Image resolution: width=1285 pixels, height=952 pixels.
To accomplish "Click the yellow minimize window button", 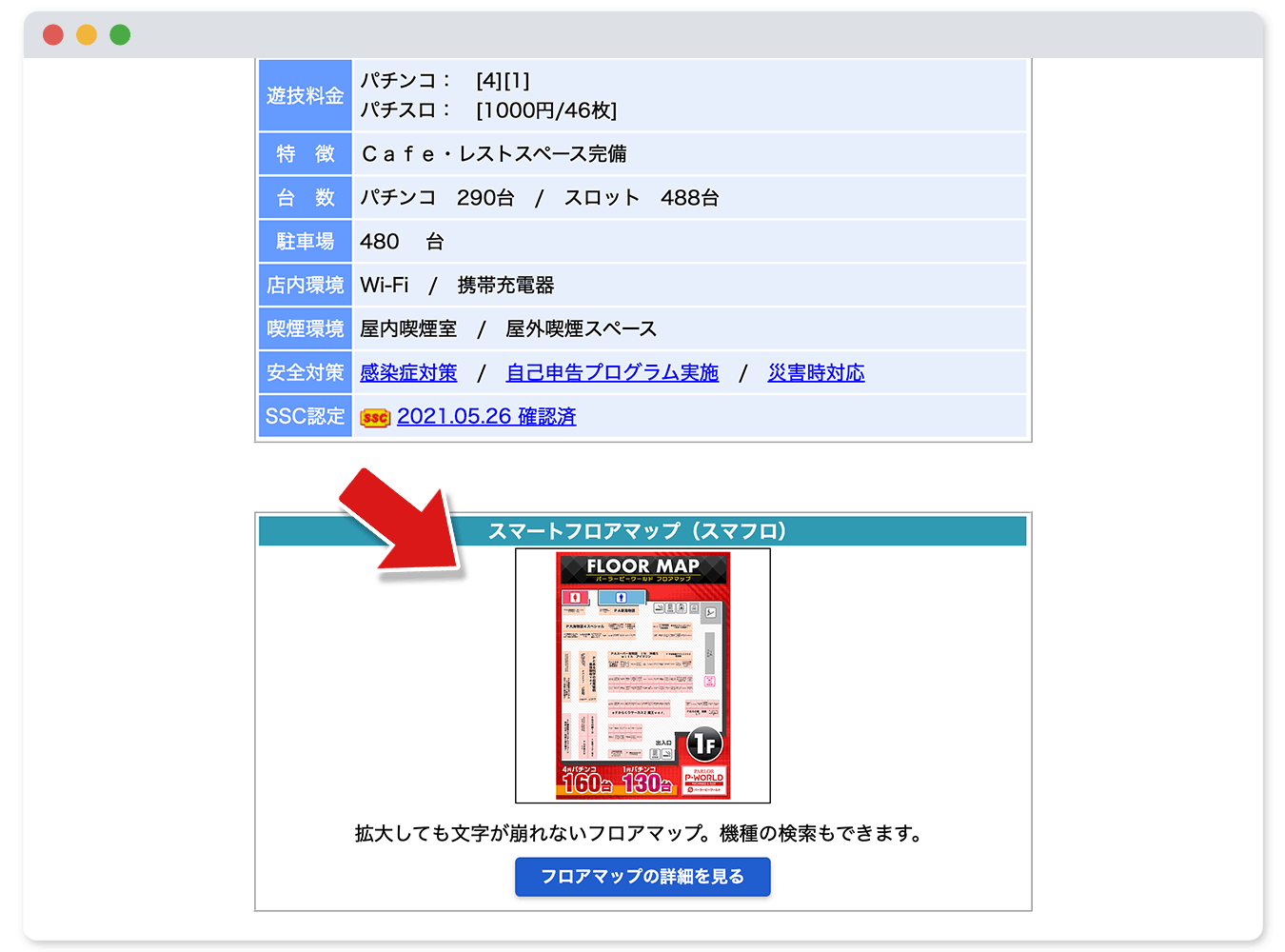I will [x=87, y=35].
